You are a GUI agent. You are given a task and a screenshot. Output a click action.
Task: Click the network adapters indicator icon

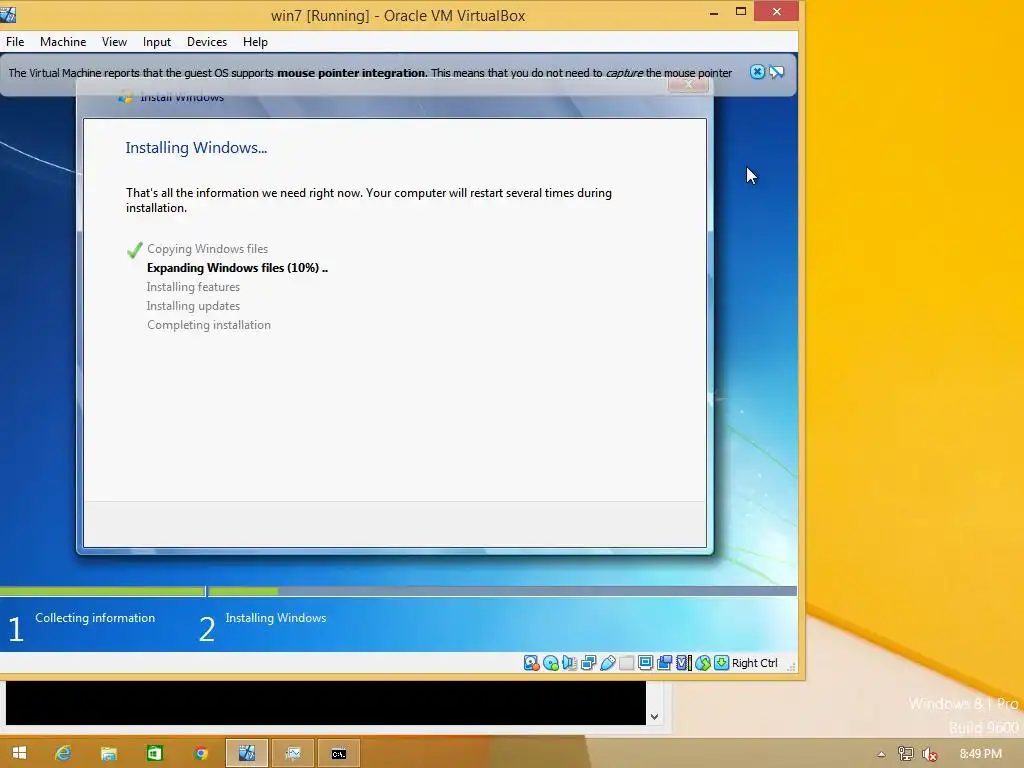point(588,663)
